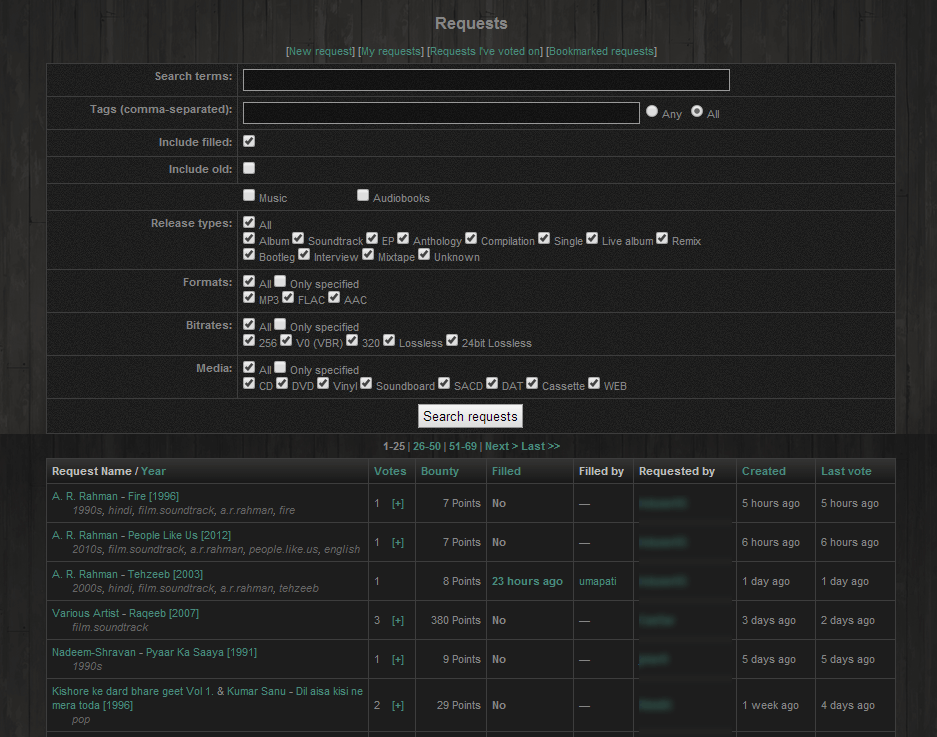Open Bookmarked requests link
The height and width of the screenshot is (737, 937).
pos(601,51)
